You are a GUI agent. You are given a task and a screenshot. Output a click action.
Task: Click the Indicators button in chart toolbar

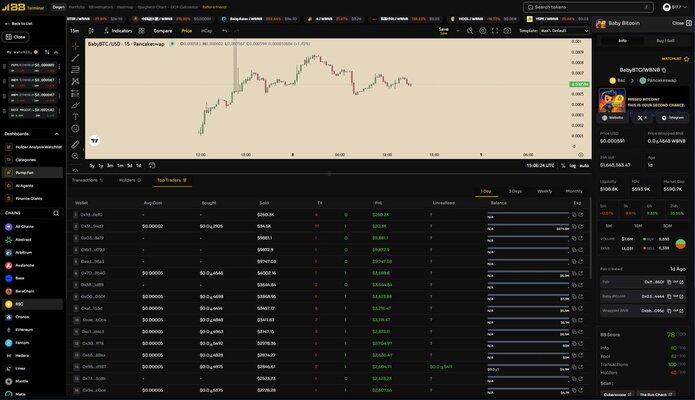click(117, 31)
